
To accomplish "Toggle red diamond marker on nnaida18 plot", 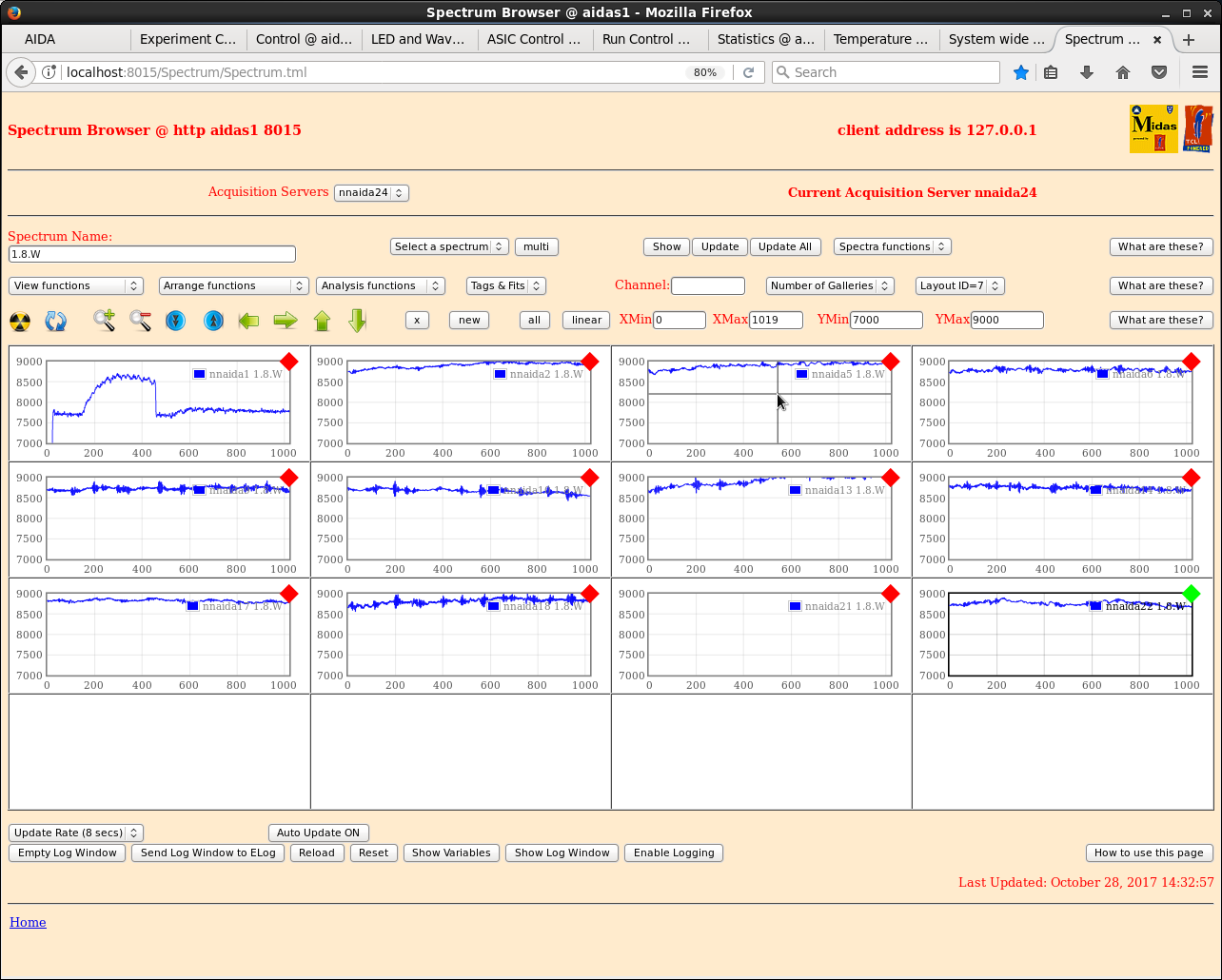I will (x=590, y=594).
